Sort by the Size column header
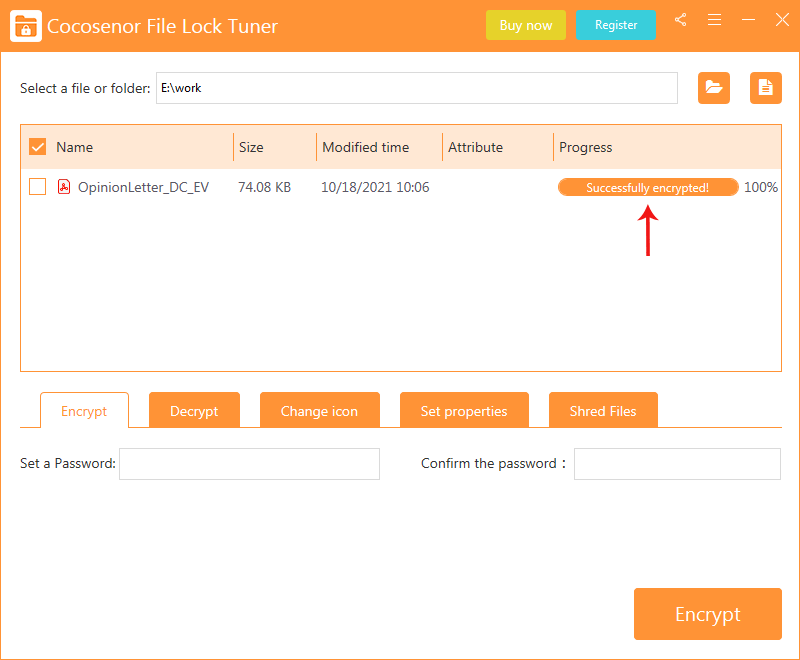 pos(251,147)
